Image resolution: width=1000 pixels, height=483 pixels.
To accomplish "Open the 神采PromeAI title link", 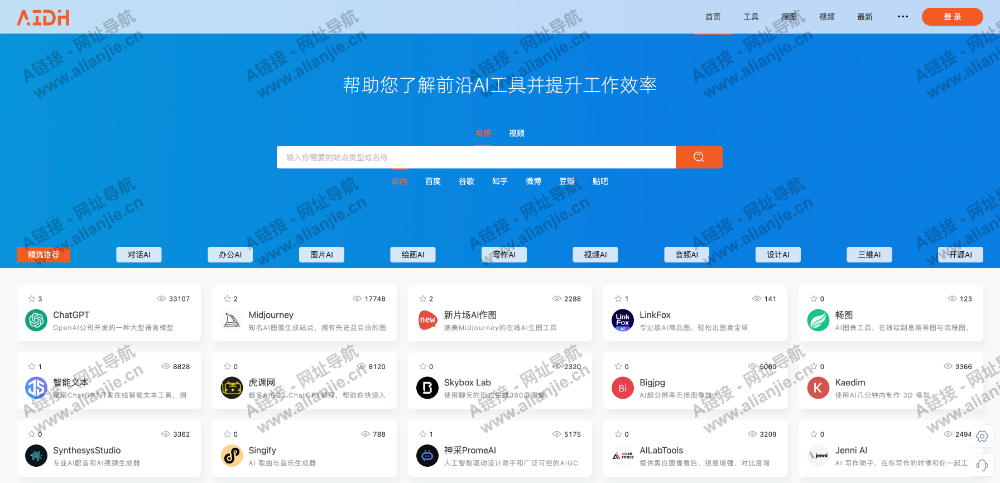I will [470, 450].
